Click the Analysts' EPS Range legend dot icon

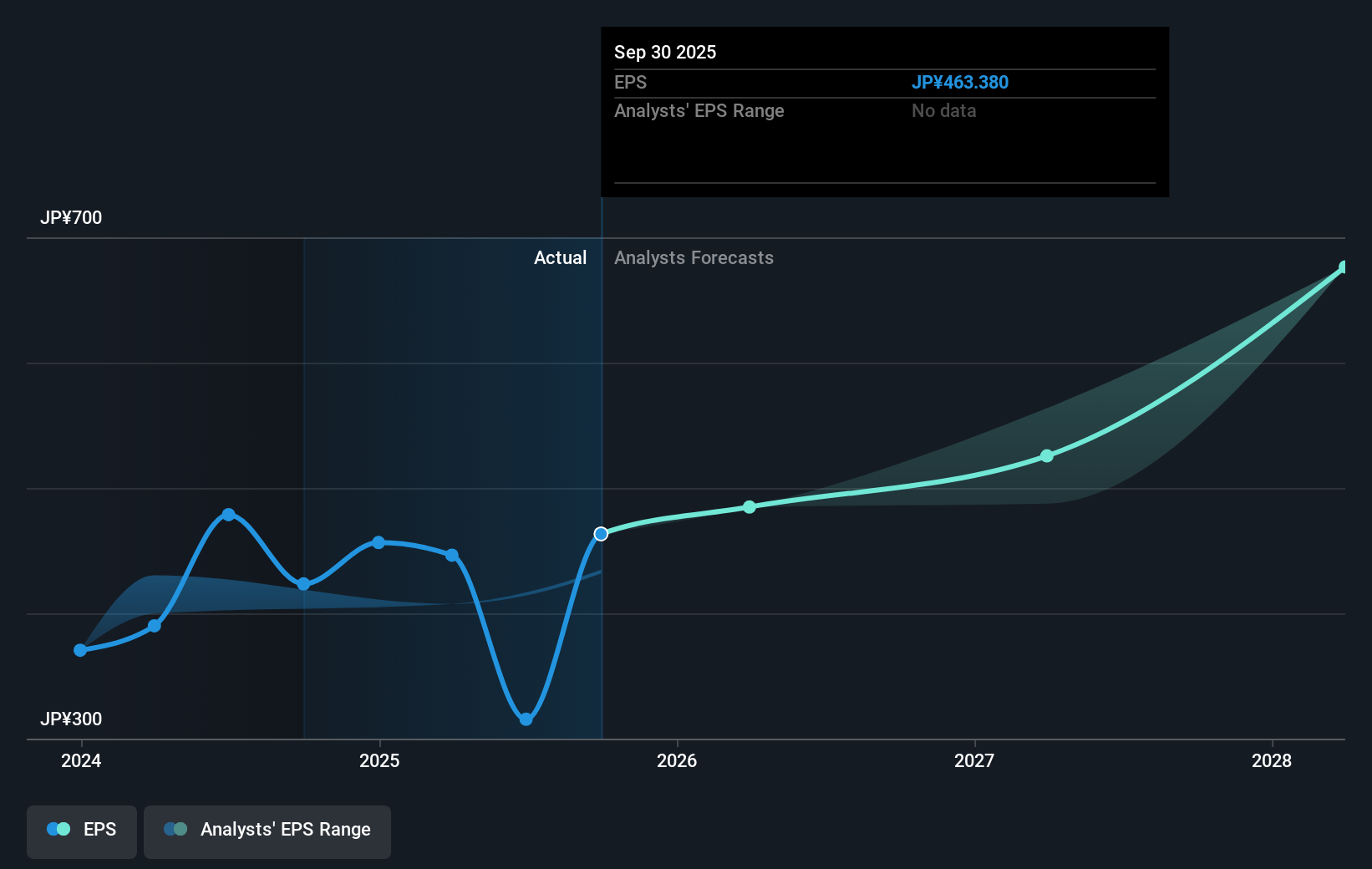175,829
